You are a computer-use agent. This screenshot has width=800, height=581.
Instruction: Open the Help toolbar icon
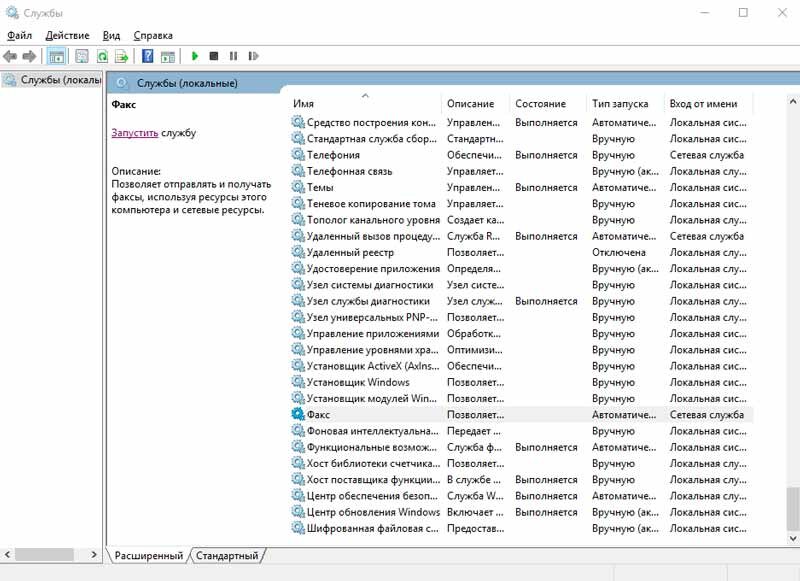coord(147,56)
